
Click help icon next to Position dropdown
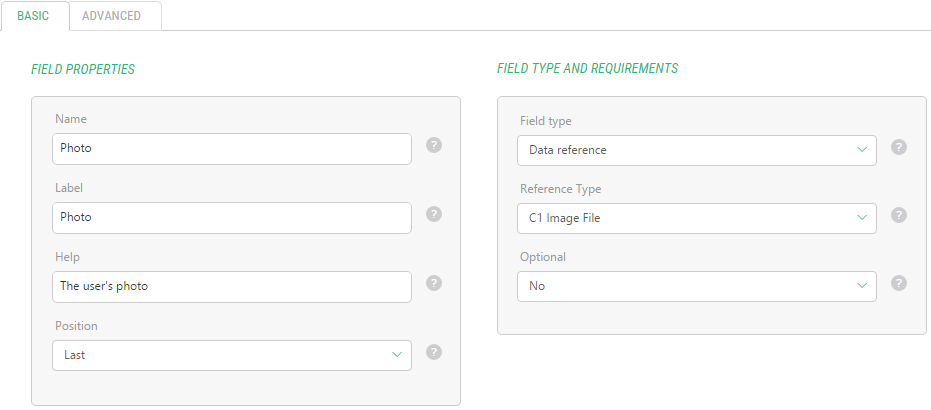pos(434,352)
